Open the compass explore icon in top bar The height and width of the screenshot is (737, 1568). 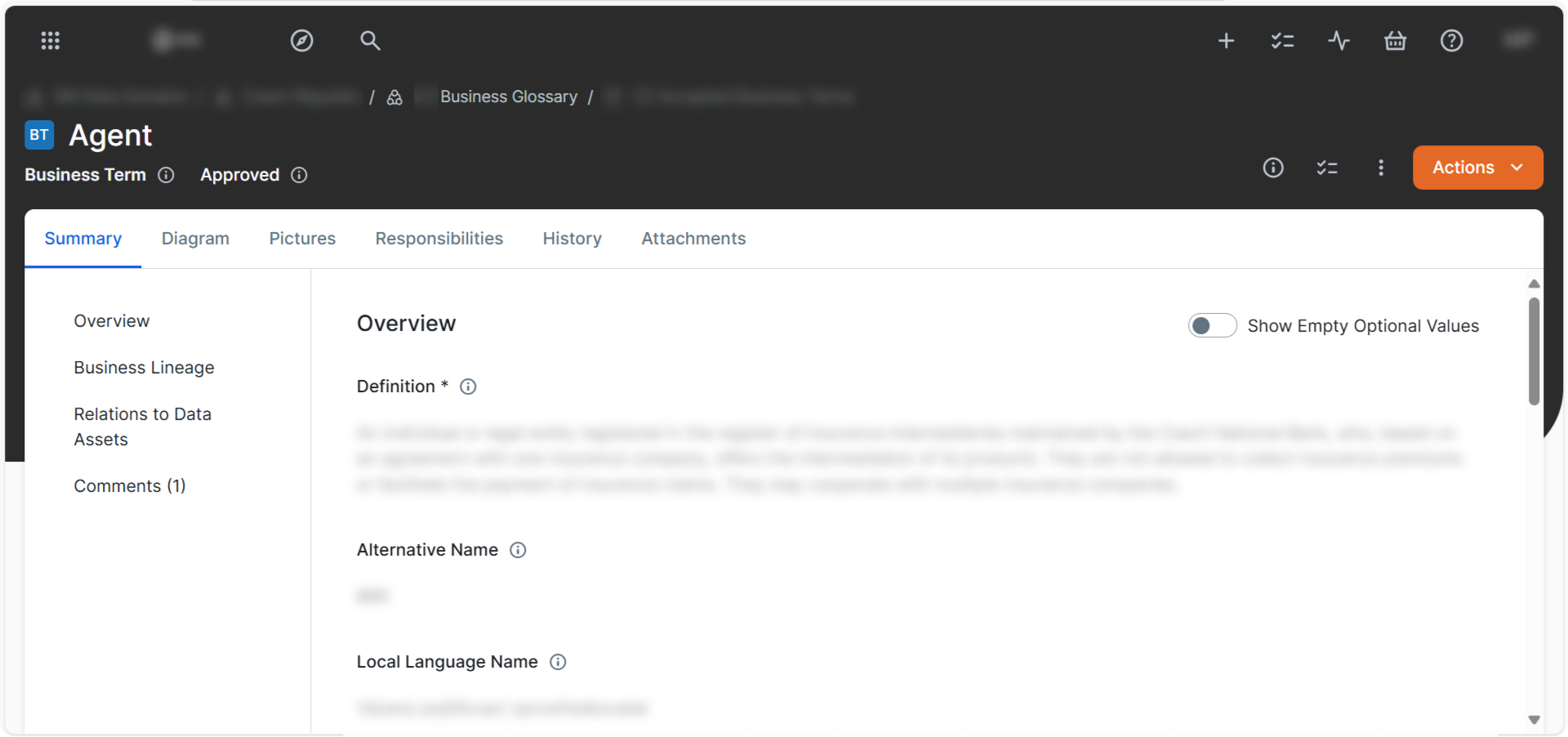click(301, 40)
